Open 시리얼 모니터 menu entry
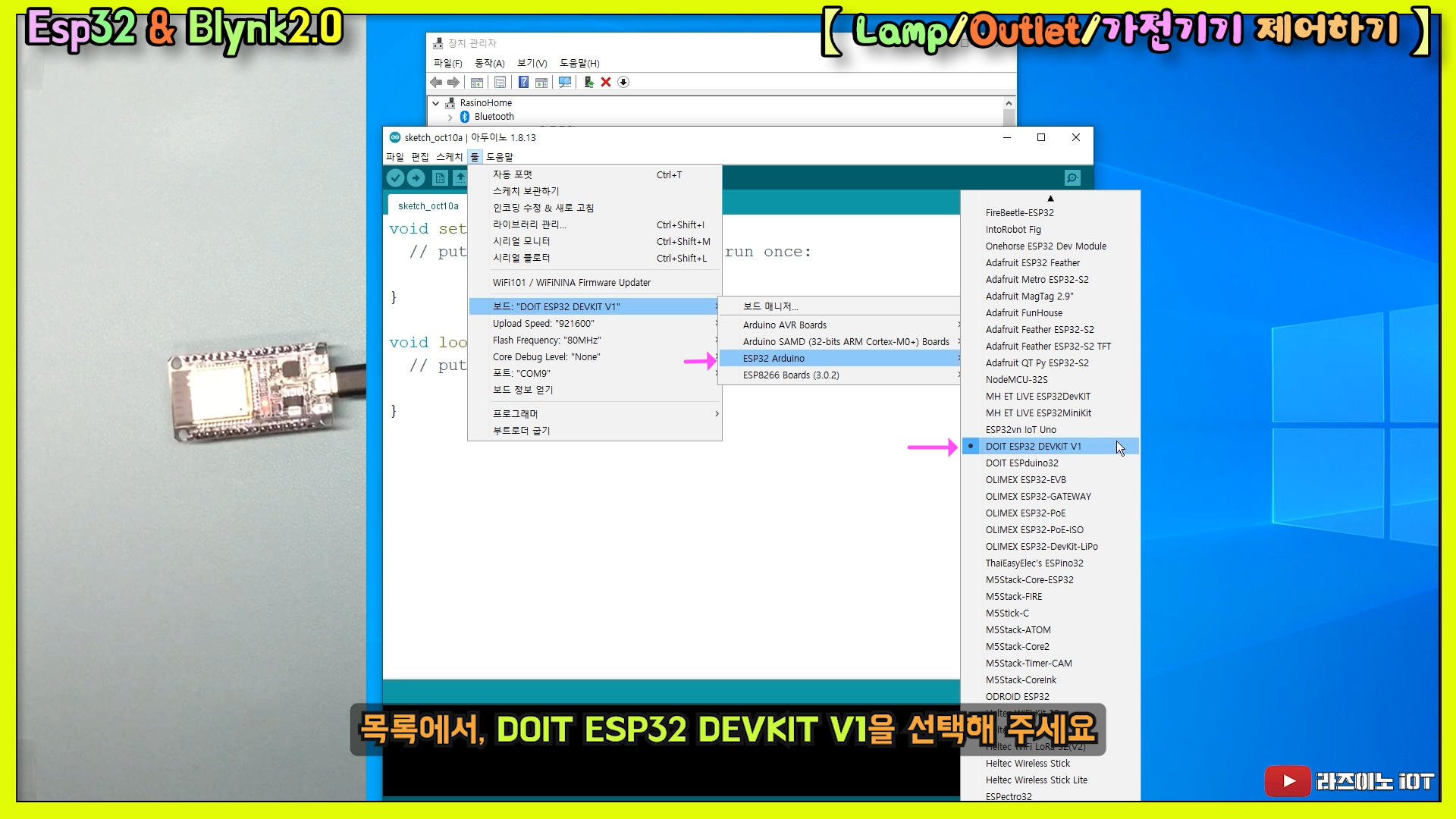 pyautogui.click(x=522, y=241)
